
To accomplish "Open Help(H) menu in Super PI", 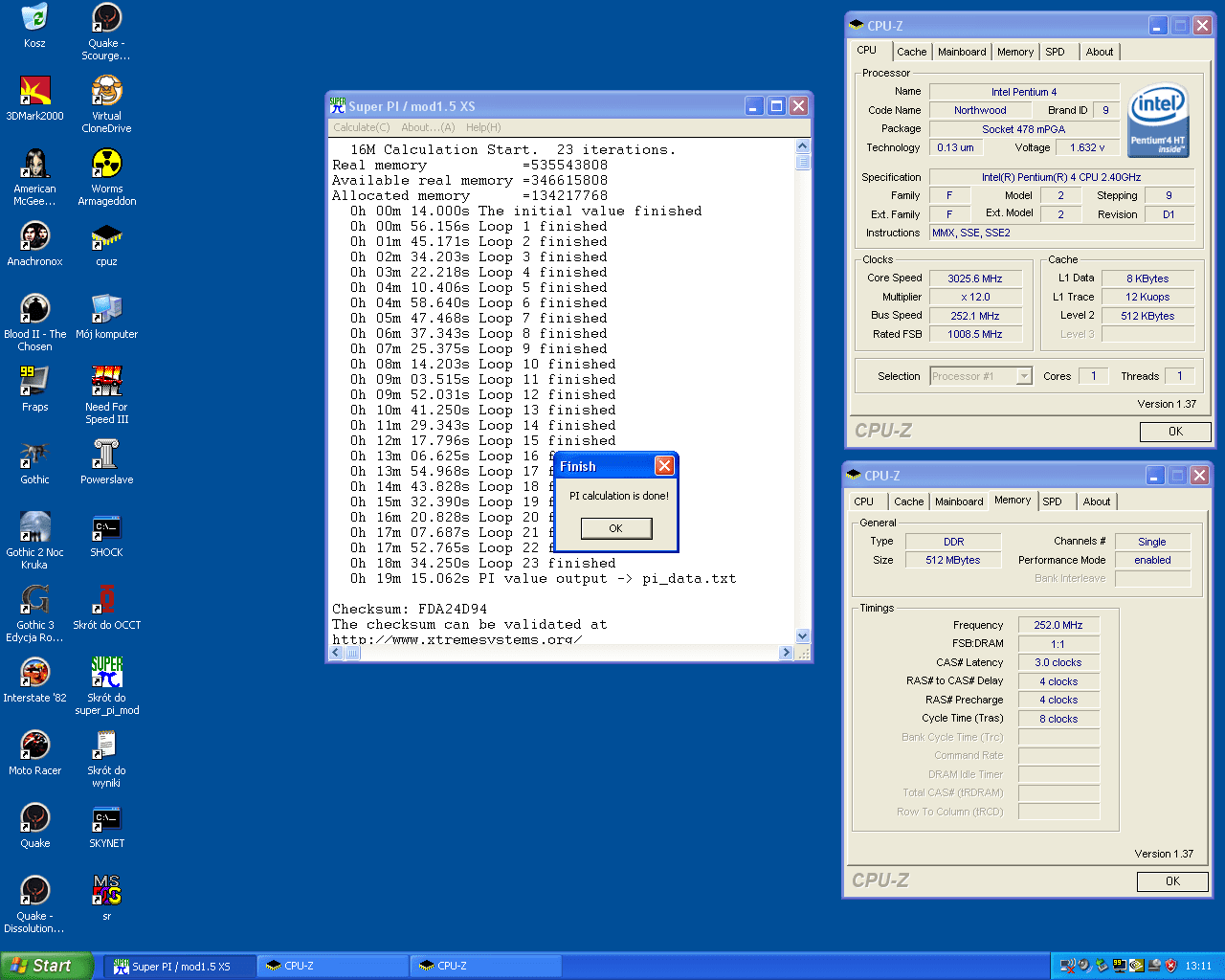I will tap(483, 127).
